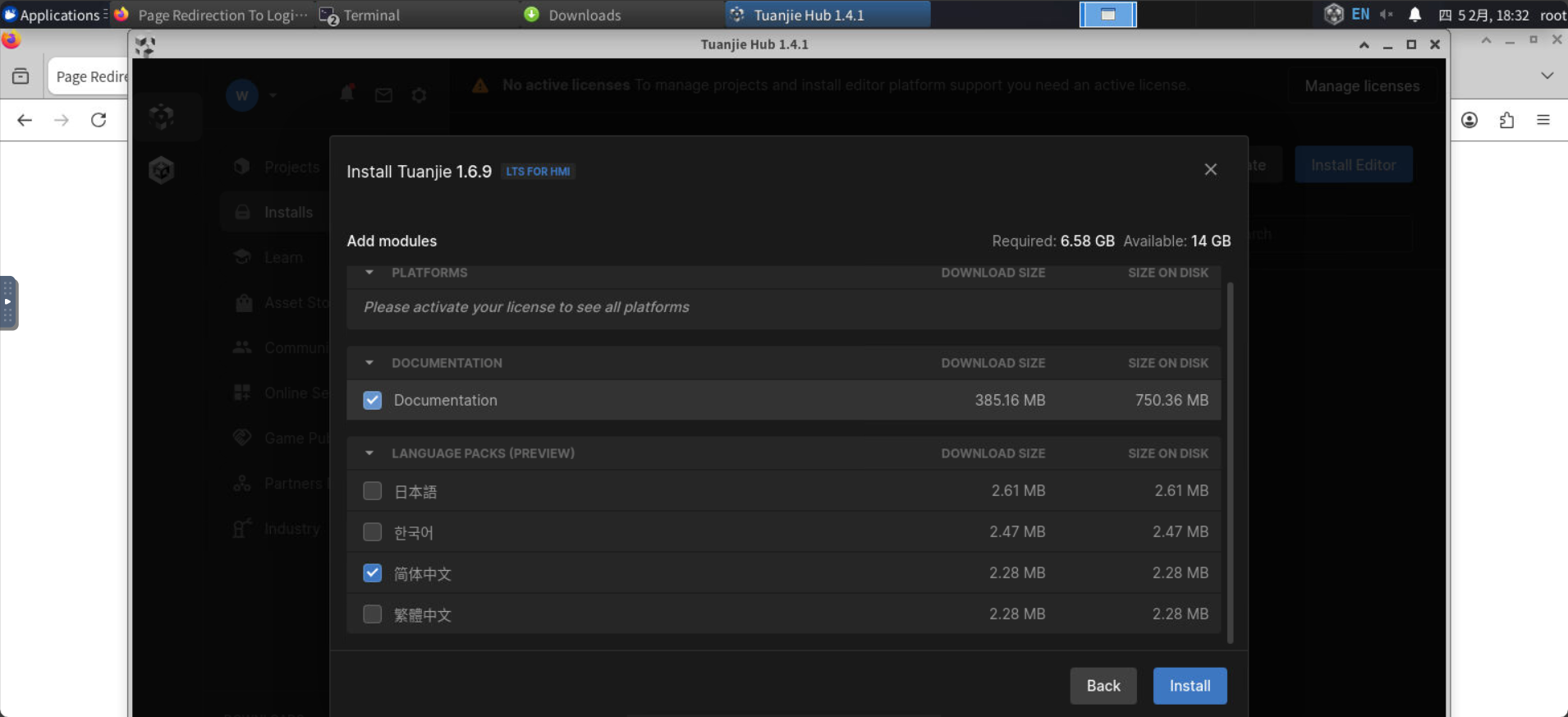The height and width of the screenshot is (717, 1568).
Task: Enable the 日本語 language pack checkbox
Action: [x=373, y=490]
